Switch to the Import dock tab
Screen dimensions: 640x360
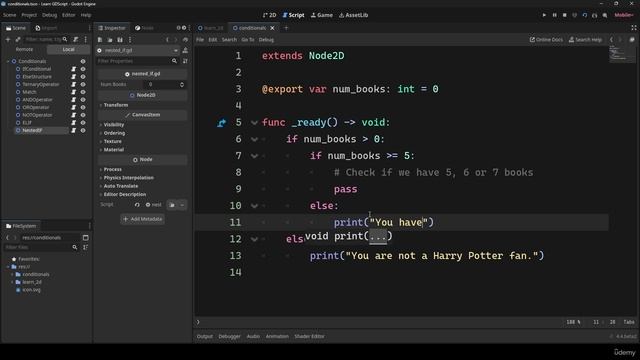tap(46, 28)
